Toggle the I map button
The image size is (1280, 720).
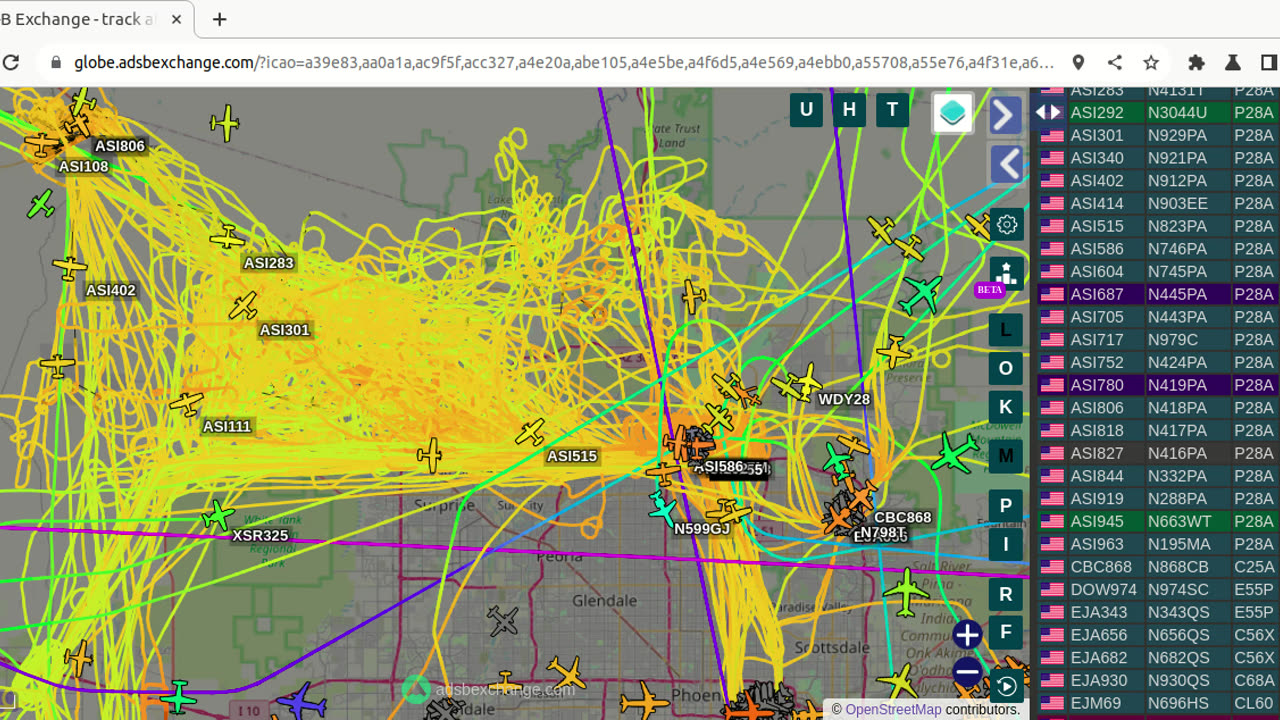[x=1006, y=545]
